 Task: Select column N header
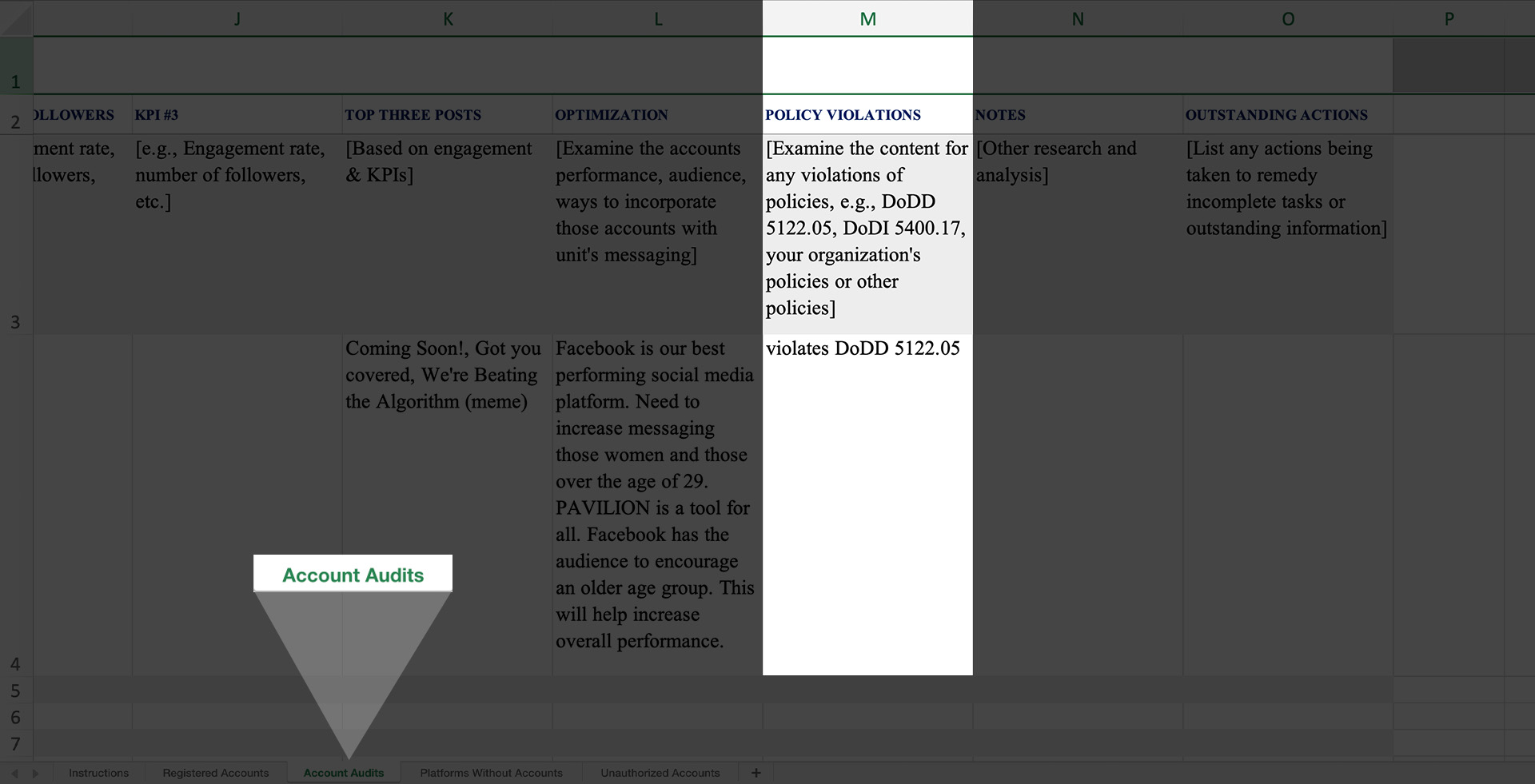click(x=1078, y=18)
